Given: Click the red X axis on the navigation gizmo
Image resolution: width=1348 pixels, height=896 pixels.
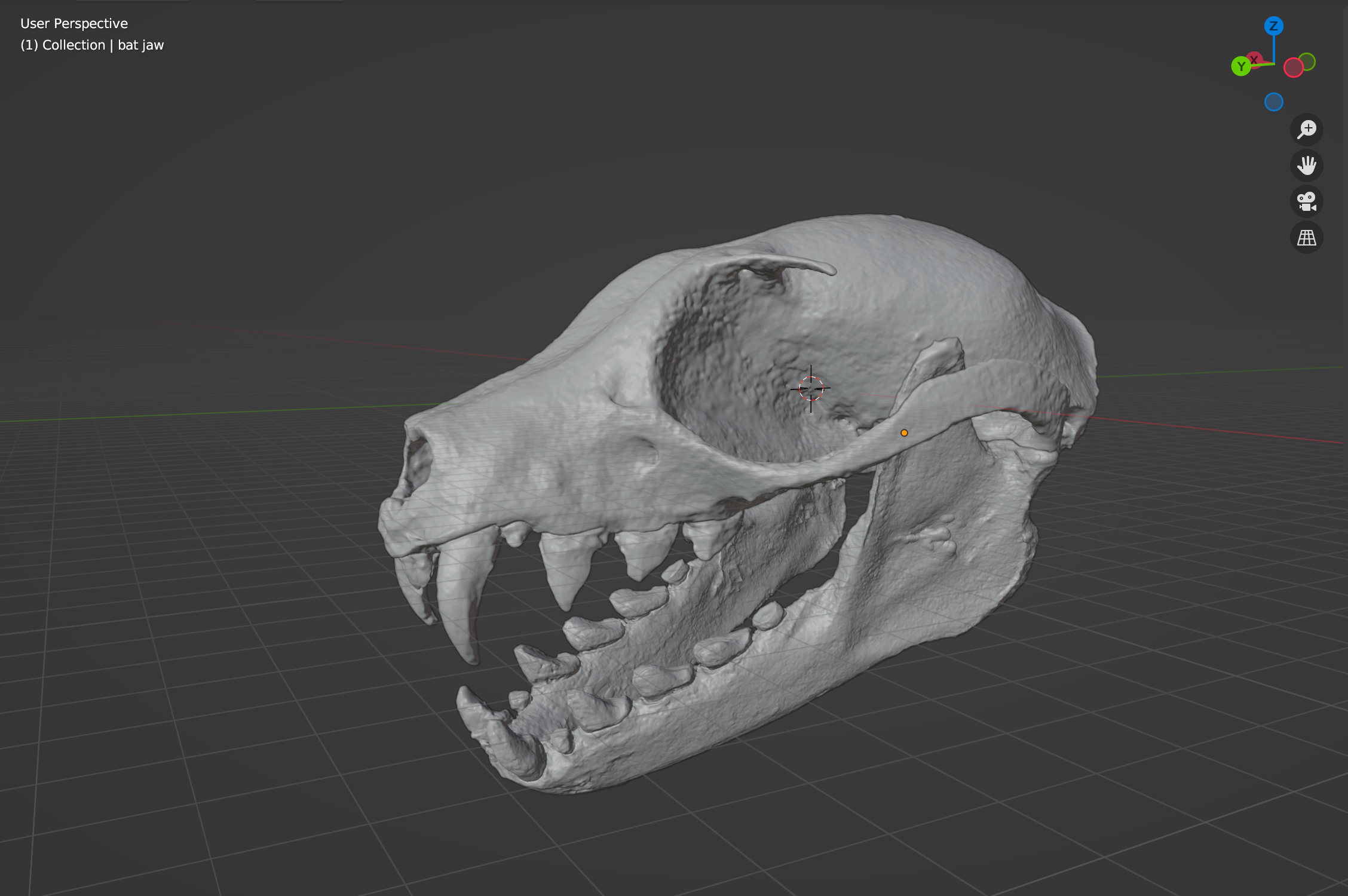Looking at the screenshot, I should coord(1254,59).
